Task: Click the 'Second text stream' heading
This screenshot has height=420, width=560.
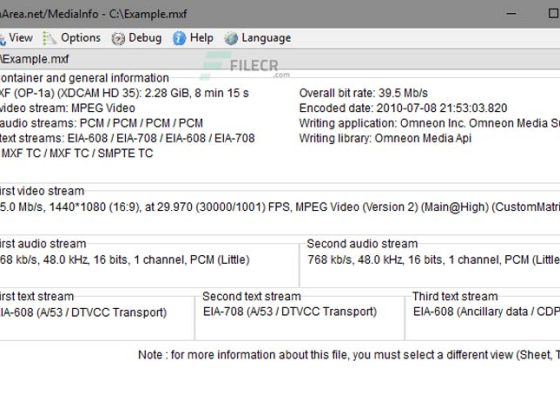Action: 251,296
